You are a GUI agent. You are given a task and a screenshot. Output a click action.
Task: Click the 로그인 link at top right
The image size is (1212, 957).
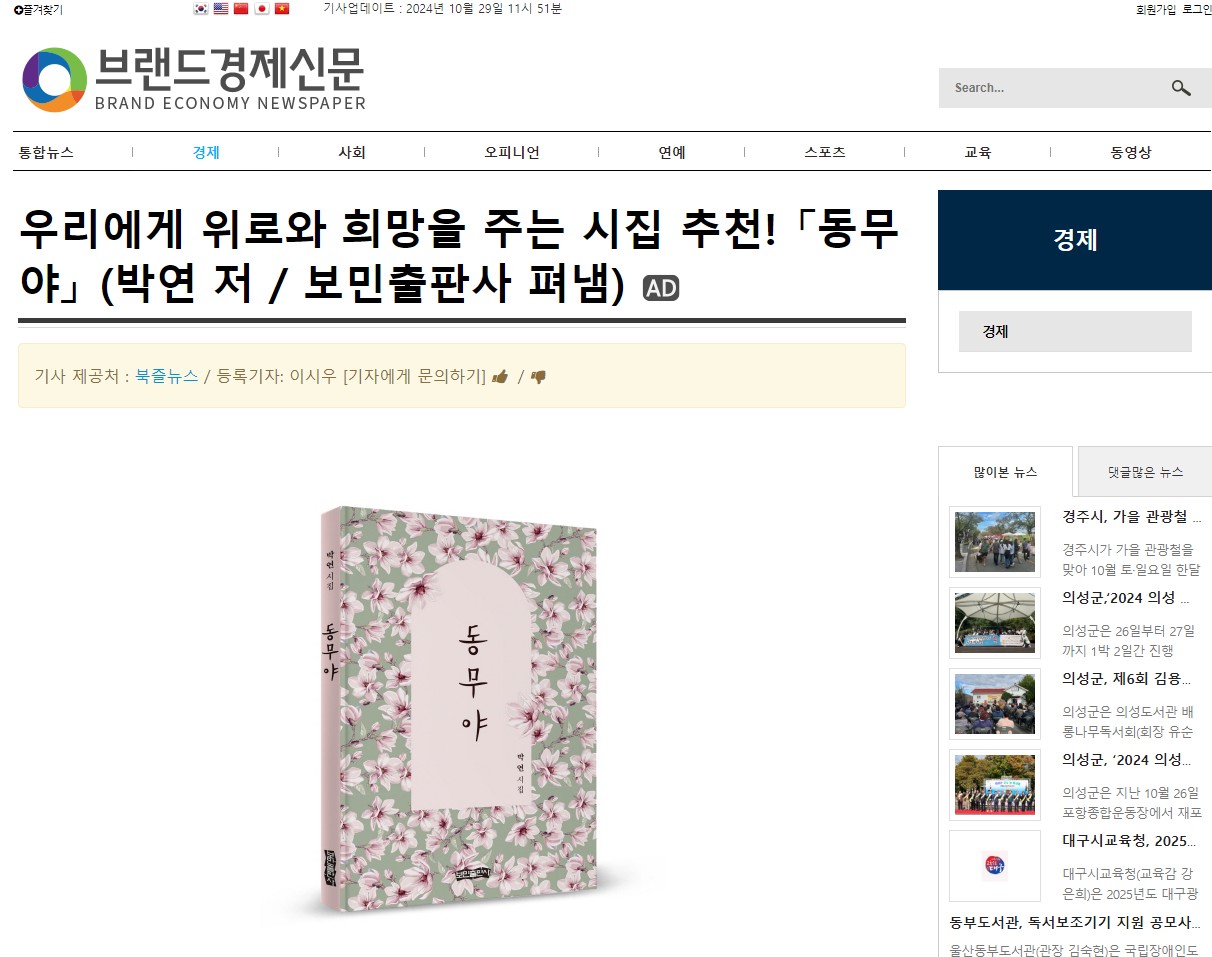coord(1197,9)
